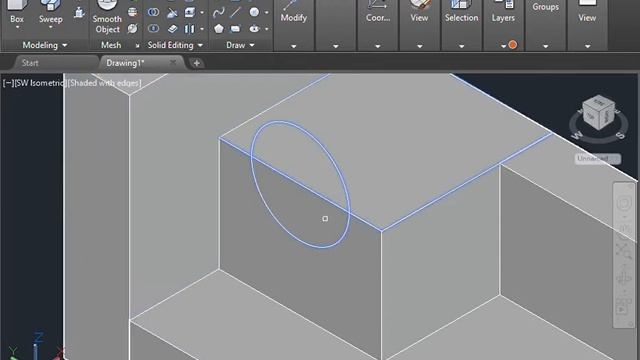Select the Rectangle draw tool
The width and height of the screenshot is (640, 360).
point(236,29)
